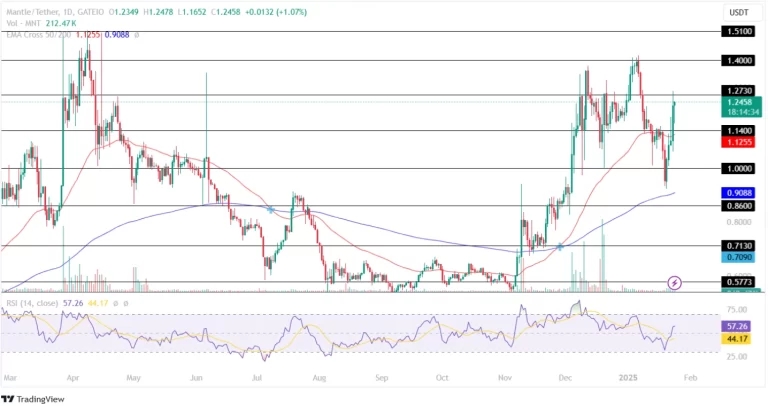Click the purple RSI value label 57.26 on the axis
The width and height of the screenshot is (768, 406).
coord(736,326)
